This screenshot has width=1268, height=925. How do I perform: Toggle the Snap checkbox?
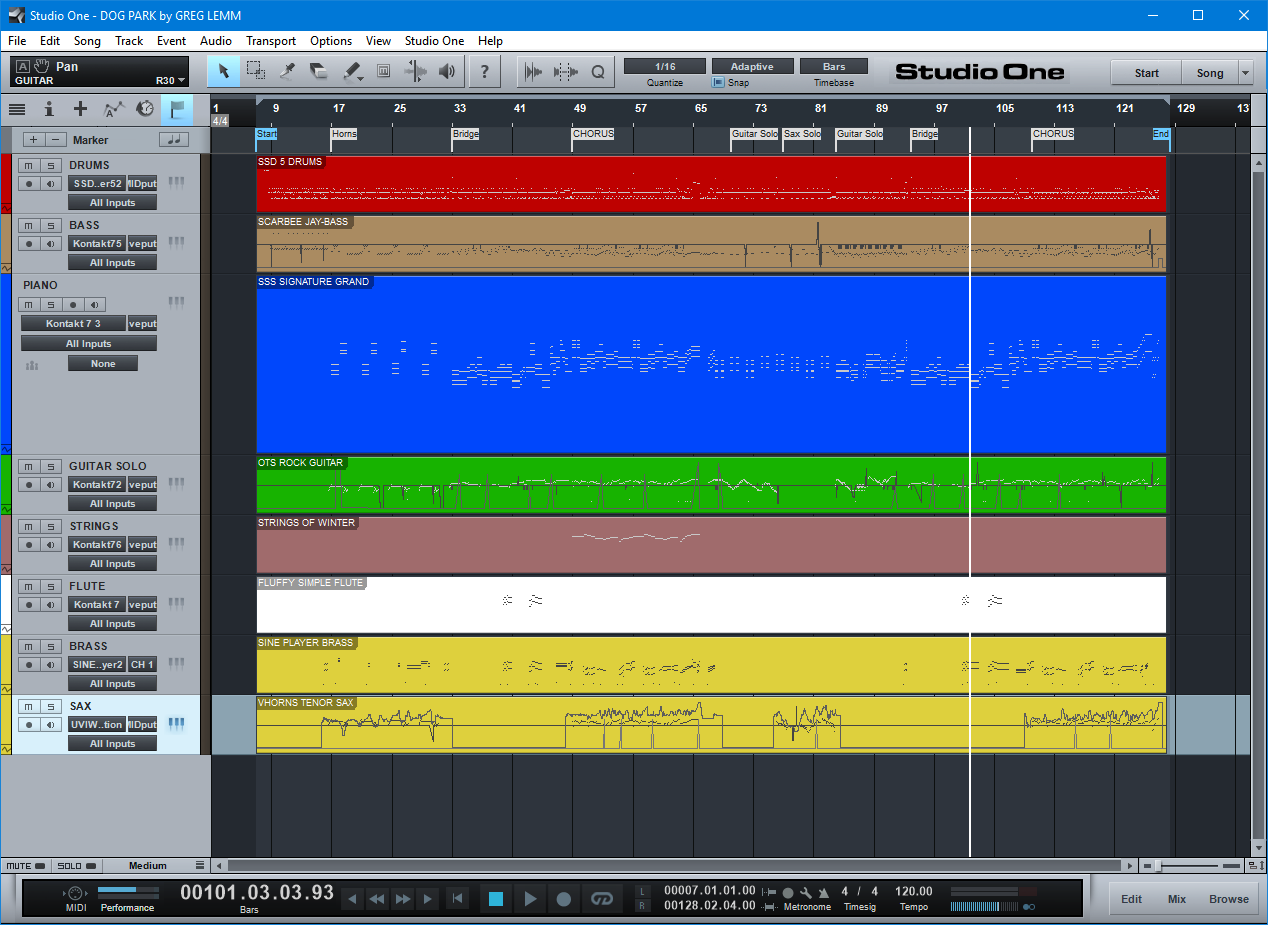[x=718, y=83]
